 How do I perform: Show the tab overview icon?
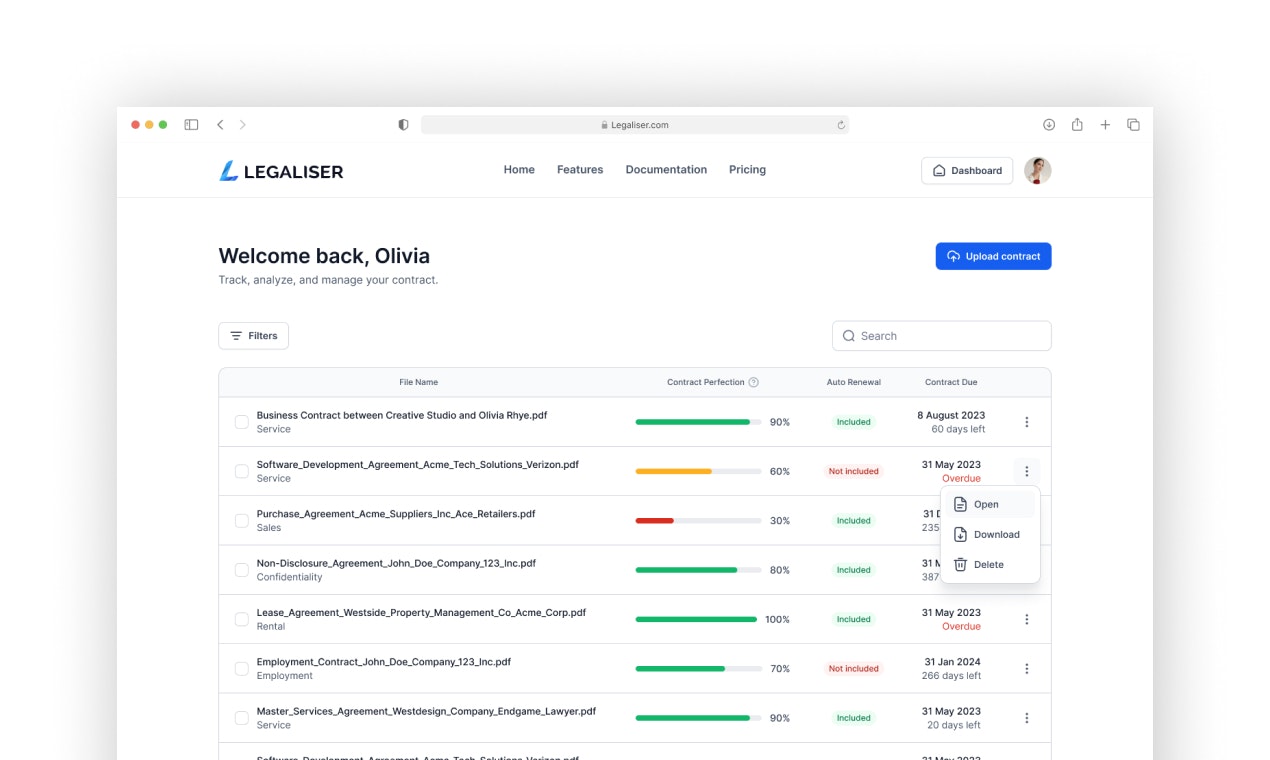pyautogui.click(x=1133, y=125)
